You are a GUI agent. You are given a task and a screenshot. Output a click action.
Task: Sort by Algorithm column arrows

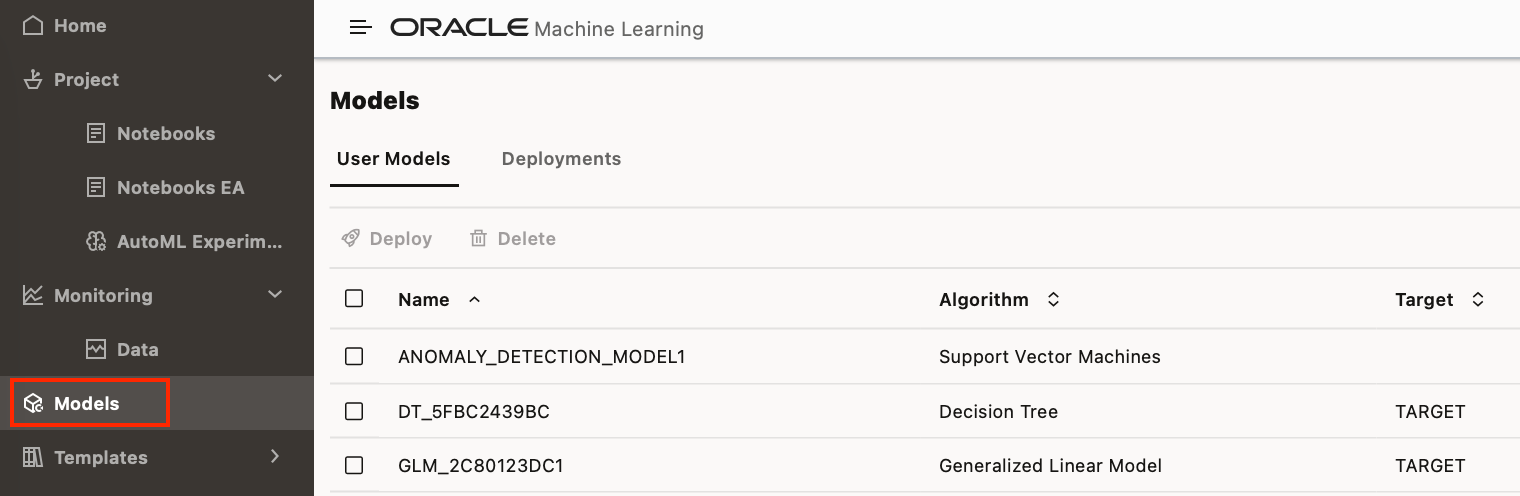(x=1053, y=299)
